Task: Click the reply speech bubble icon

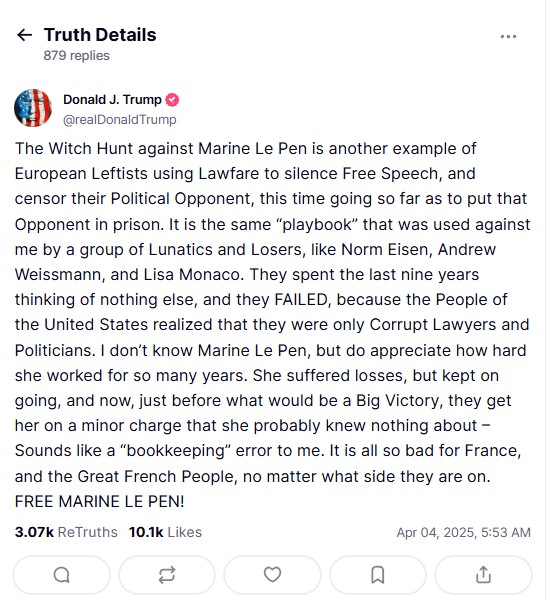Action: 62,574
